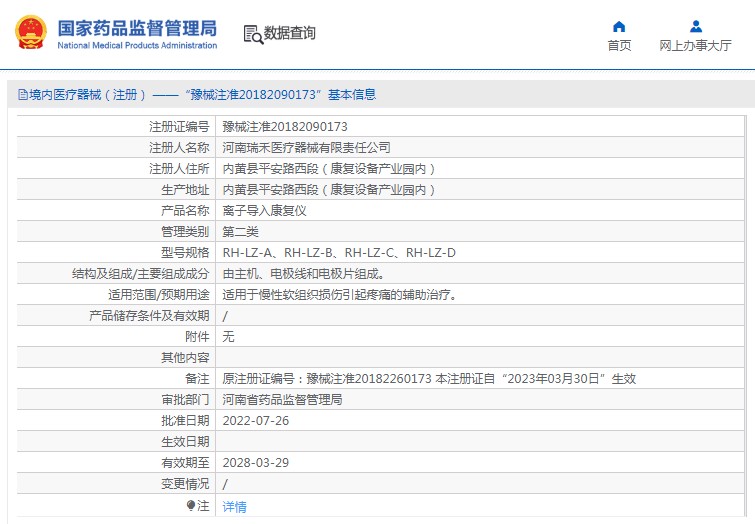Click 适用于慢性软组织损伤引起疼痛的辅助治疗 text
Image resolution: width=755 pixels, height=524 pixels.
coord(339,294)
